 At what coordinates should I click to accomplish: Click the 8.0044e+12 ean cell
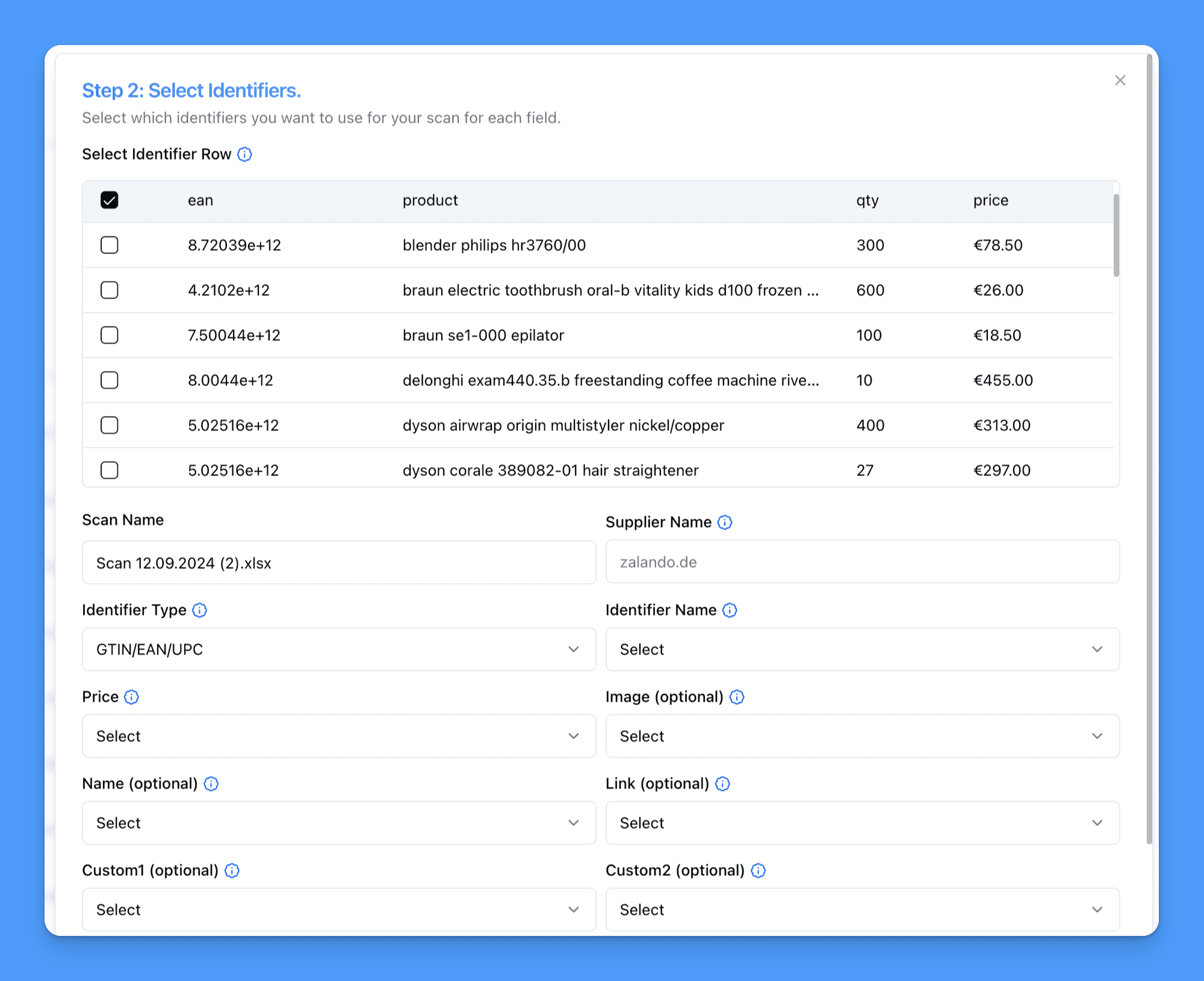(231, 380)
